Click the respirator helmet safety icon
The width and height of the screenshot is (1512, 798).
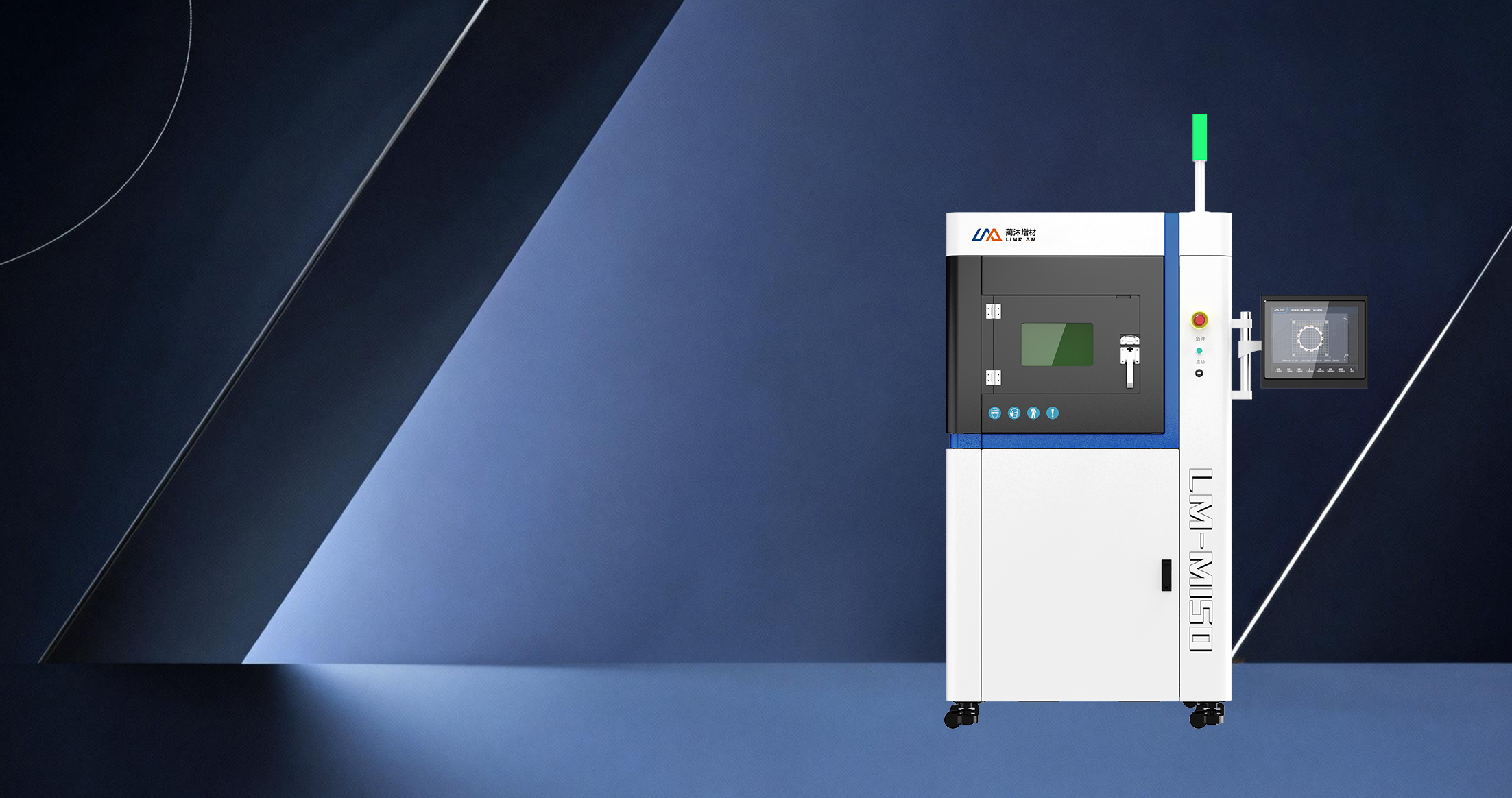[x=1014, y=413]
